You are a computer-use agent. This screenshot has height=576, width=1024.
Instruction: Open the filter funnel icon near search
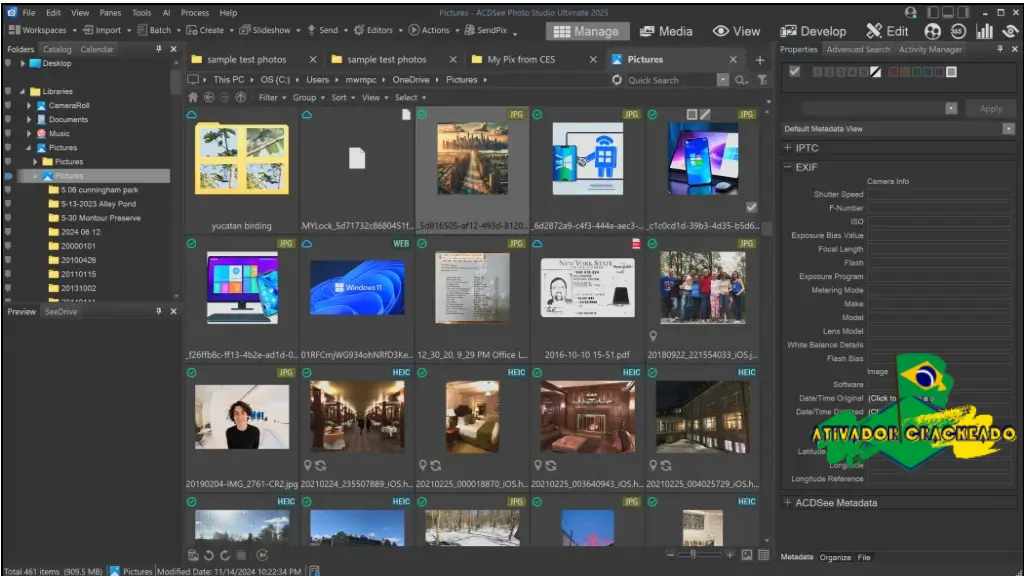pos(762,80)
